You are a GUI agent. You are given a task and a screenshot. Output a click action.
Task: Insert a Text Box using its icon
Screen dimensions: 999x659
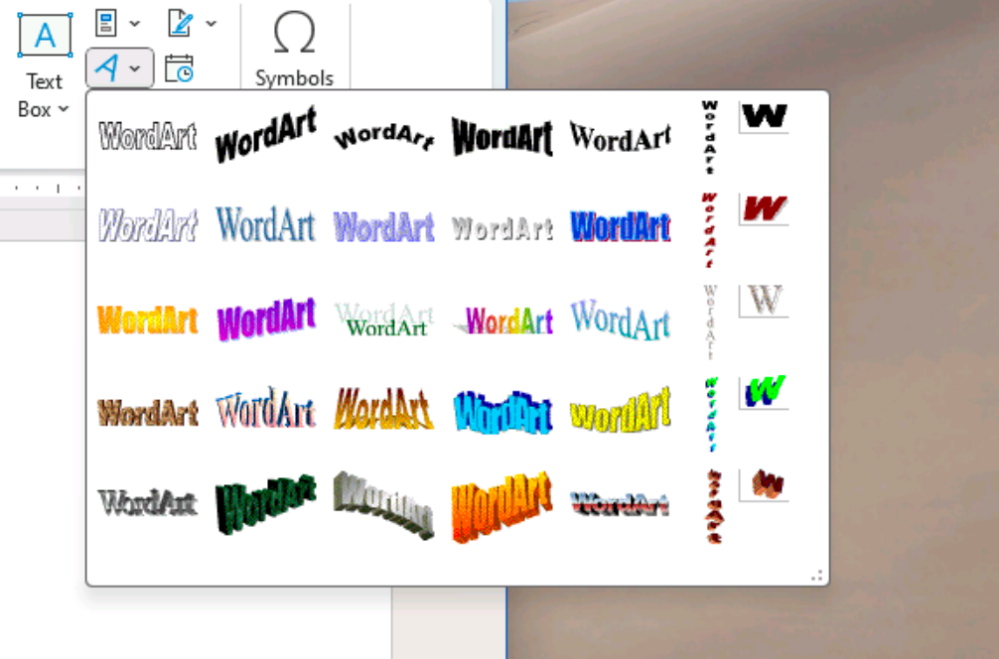43,35
